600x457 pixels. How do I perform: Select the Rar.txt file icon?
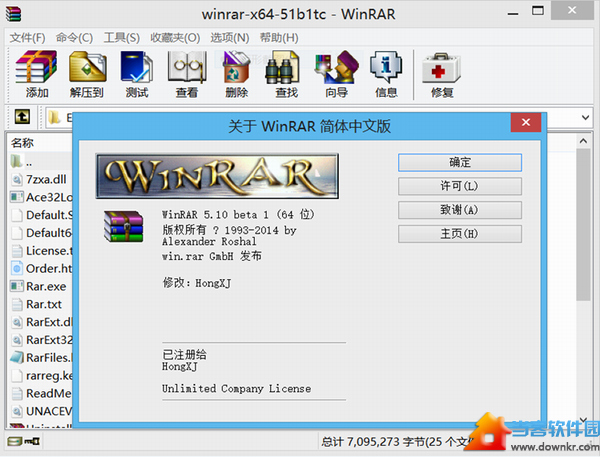point(16,304)
